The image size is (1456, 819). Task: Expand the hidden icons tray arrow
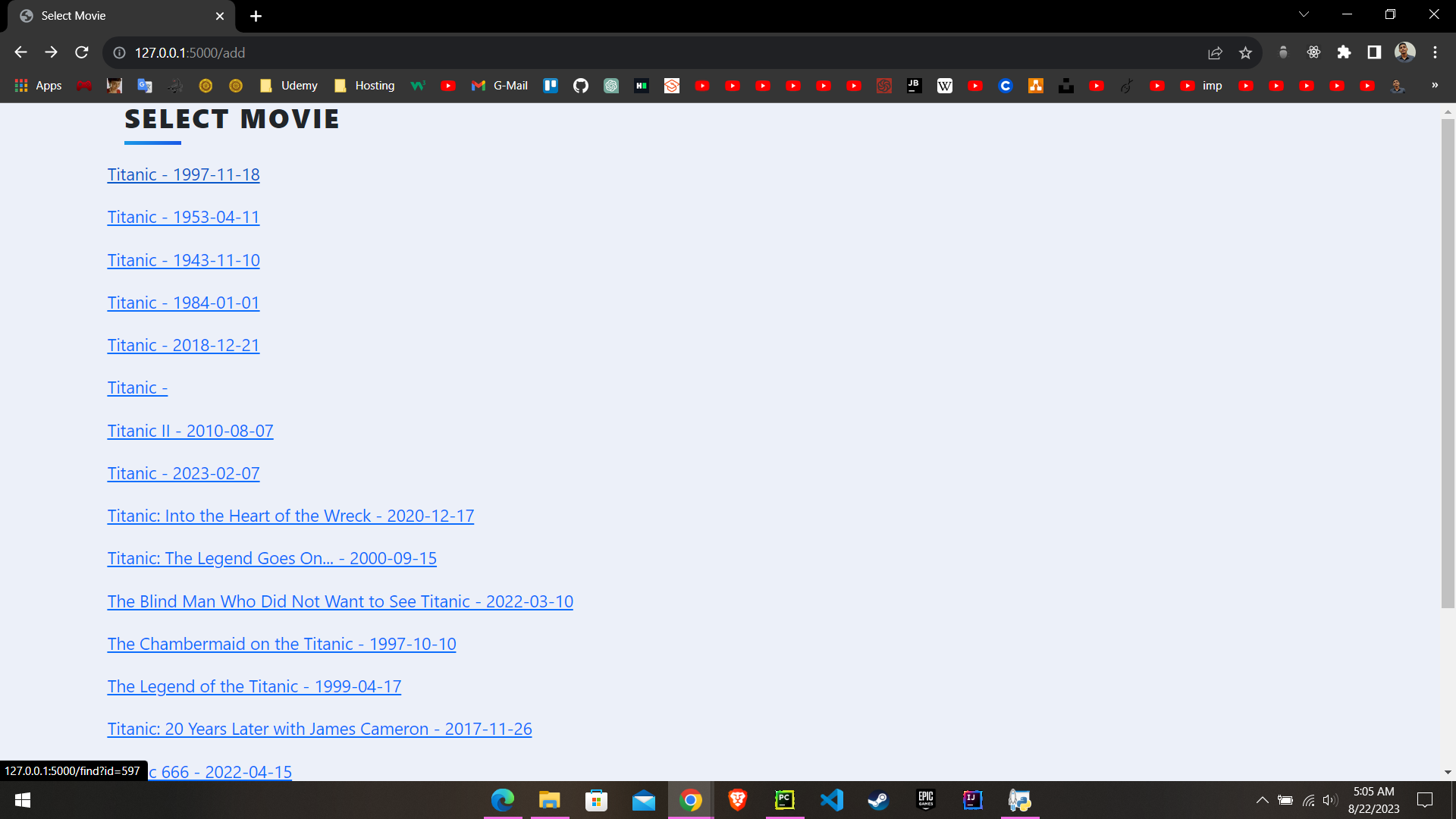(1263, 800)
